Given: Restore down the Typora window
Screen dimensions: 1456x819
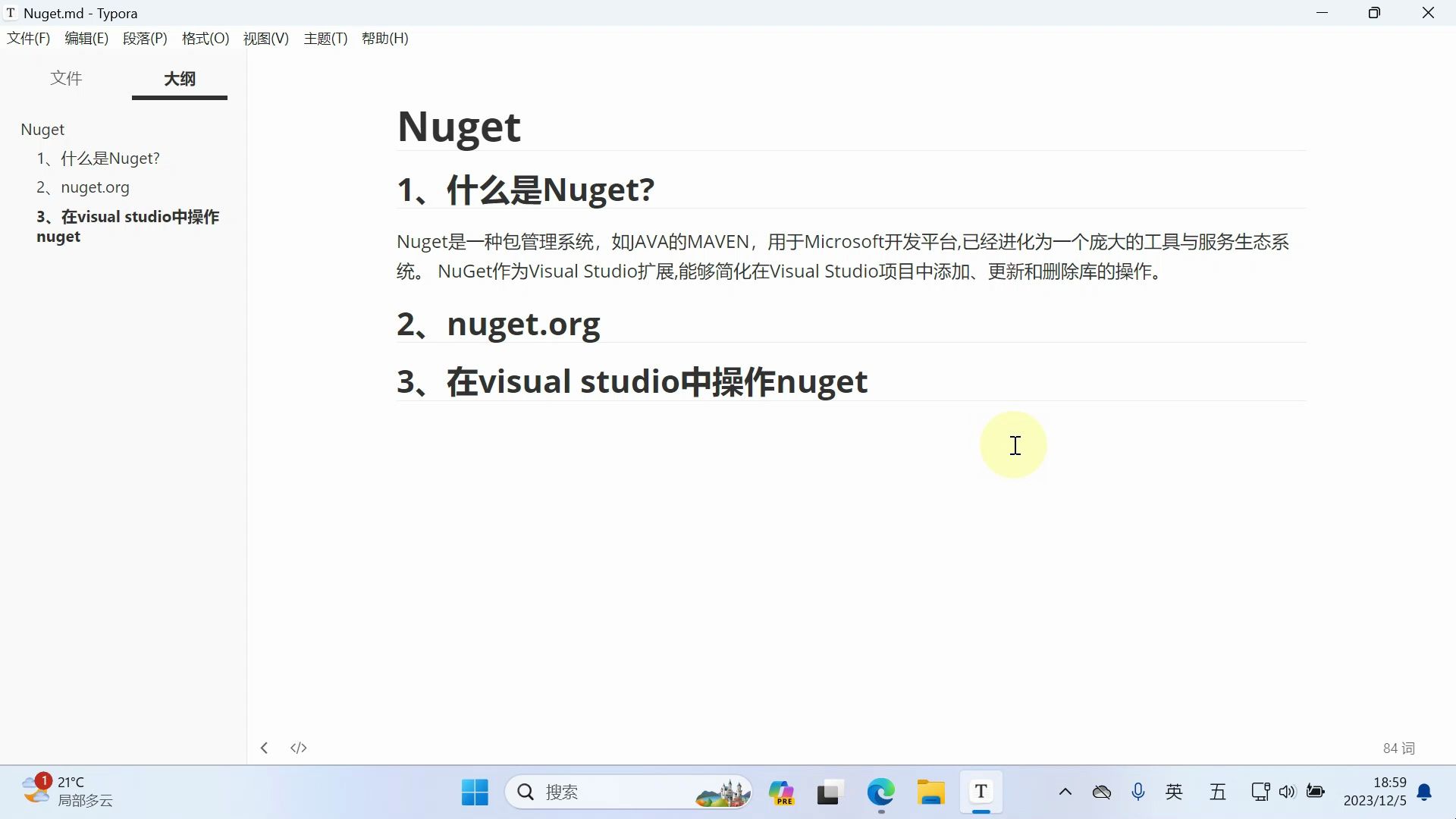Looking at the screenshot, I should point(1374,13).
